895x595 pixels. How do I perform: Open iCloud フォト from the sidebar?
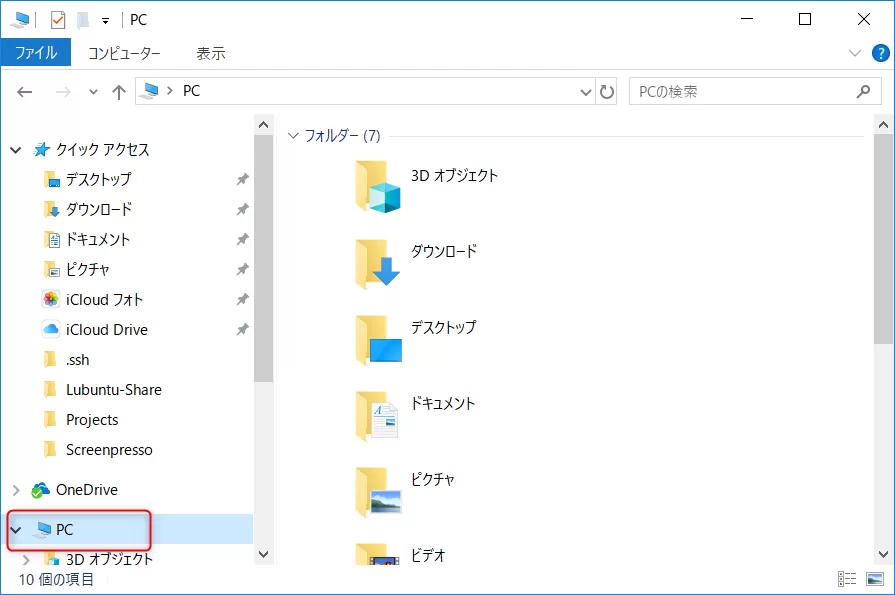pos(102,299)
